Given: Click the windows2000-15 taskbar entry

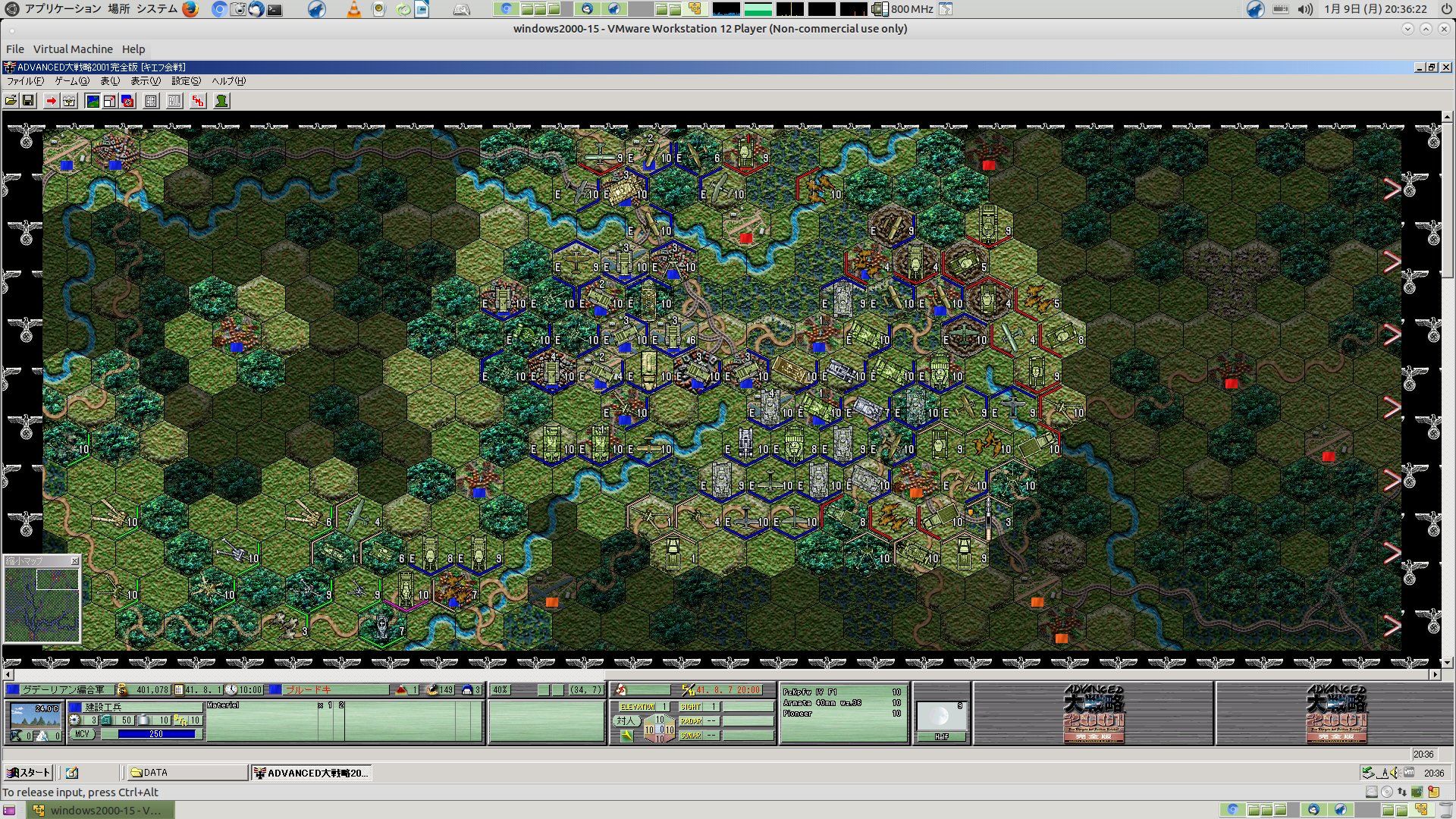Looking at the screenshot, I should pyautogui.click(x=100, y=810).
